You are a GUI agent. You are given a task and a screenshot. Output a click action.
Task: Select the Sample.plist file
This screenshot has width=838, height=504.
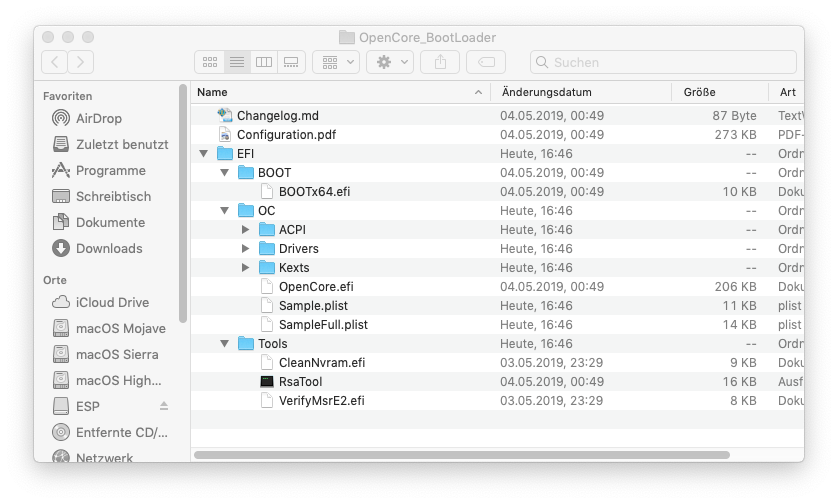coord(498,306)
